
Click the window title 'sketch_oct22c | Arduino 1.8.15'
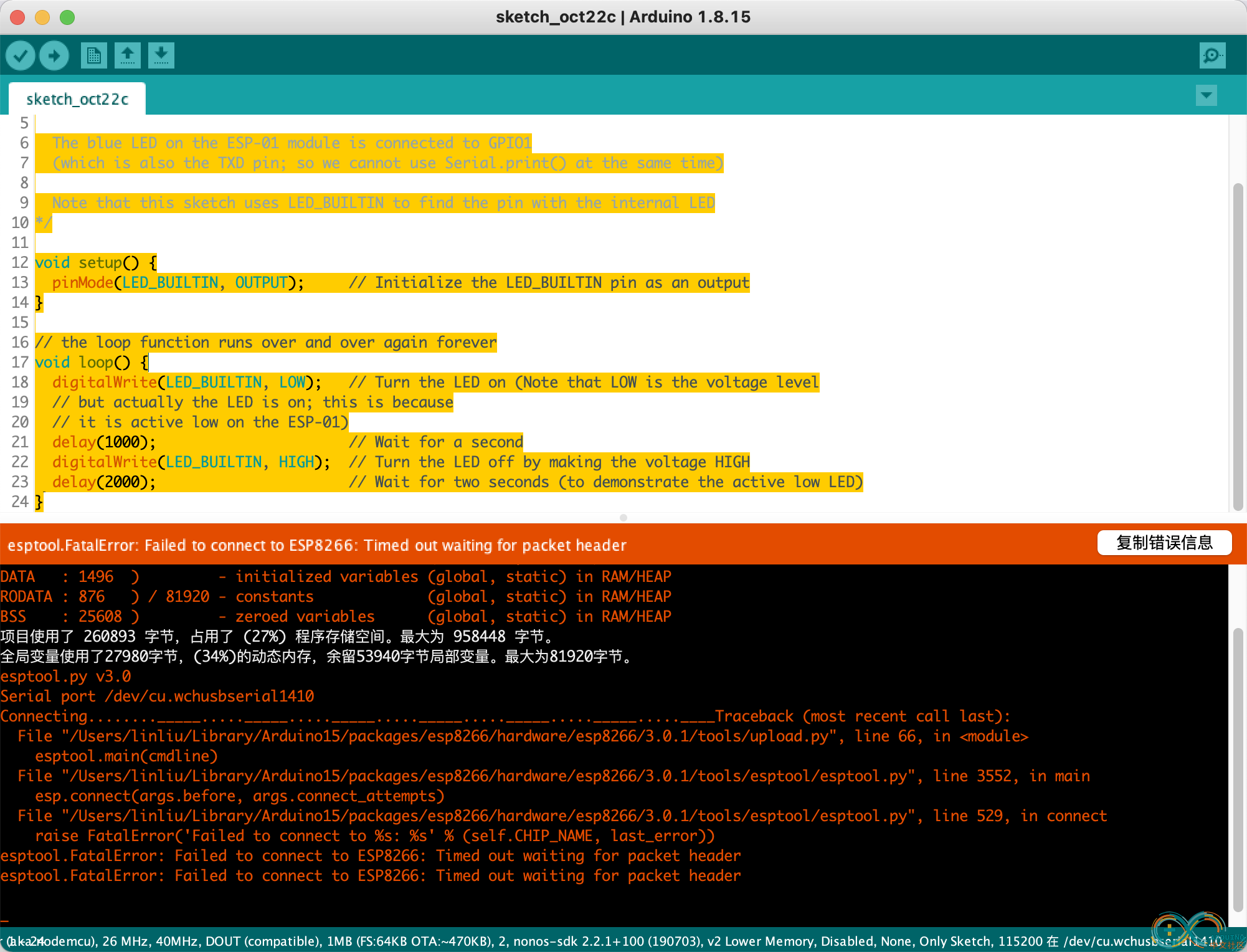(x=623, y=17)
